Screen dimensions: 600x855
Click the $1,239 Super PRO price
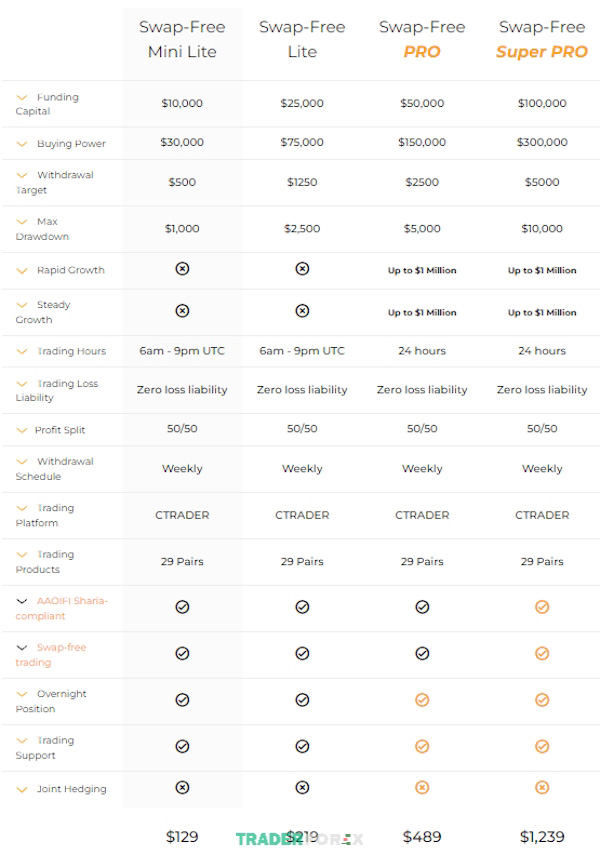click(542, 836)
